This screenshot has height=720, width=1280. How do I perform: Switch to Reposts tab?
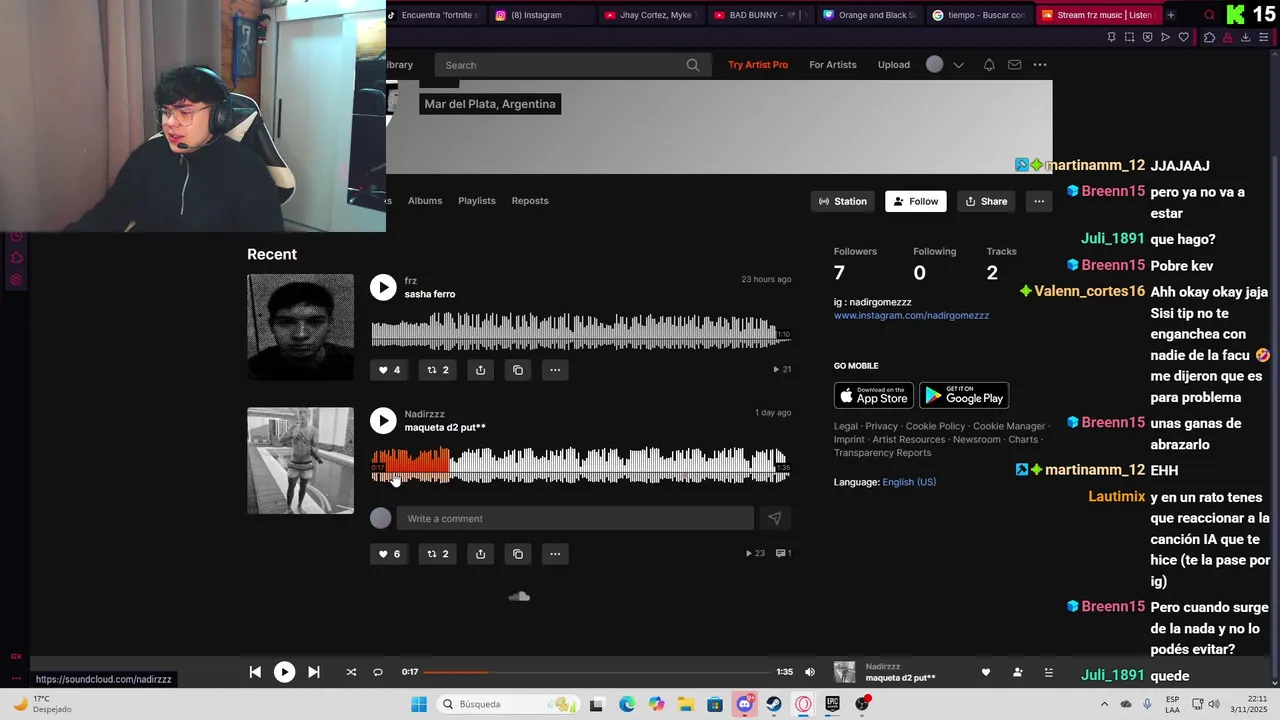tap(530, 201)
